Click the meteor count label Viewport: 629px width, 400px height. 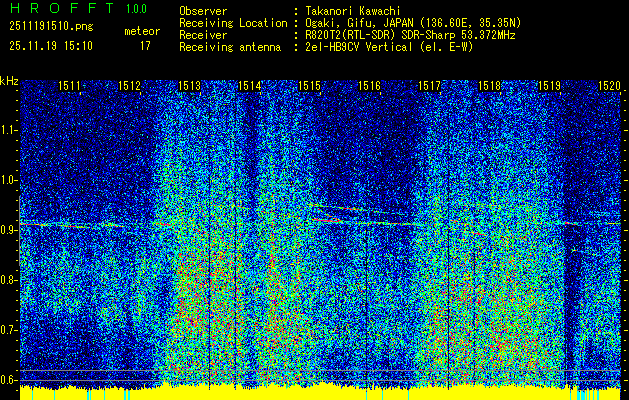tap(142, 31)
